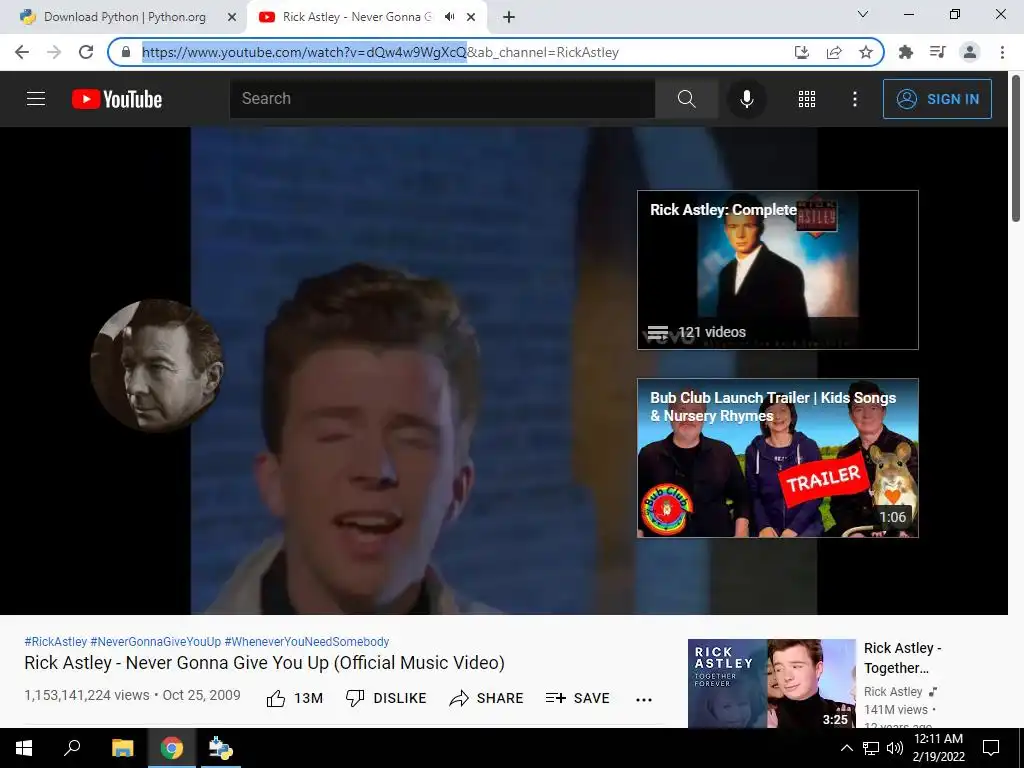This screenshot has width=1024, height=768.
Task: Open #WheneverYouNeedSomebody hashtag link
Action: pos(307,641)
